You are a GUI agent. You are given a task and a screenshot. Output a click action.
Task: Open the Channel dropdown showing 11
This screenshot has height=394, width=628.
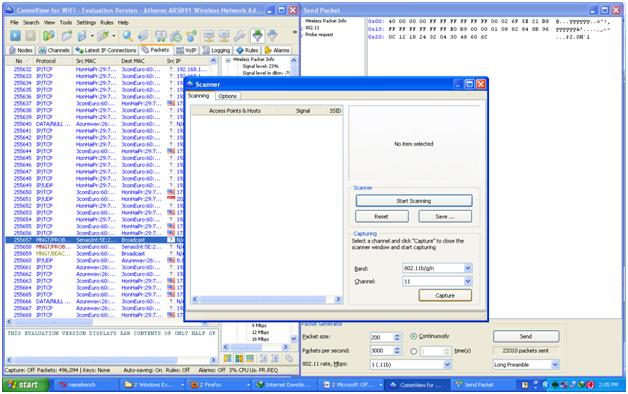(x=467, y=281)
